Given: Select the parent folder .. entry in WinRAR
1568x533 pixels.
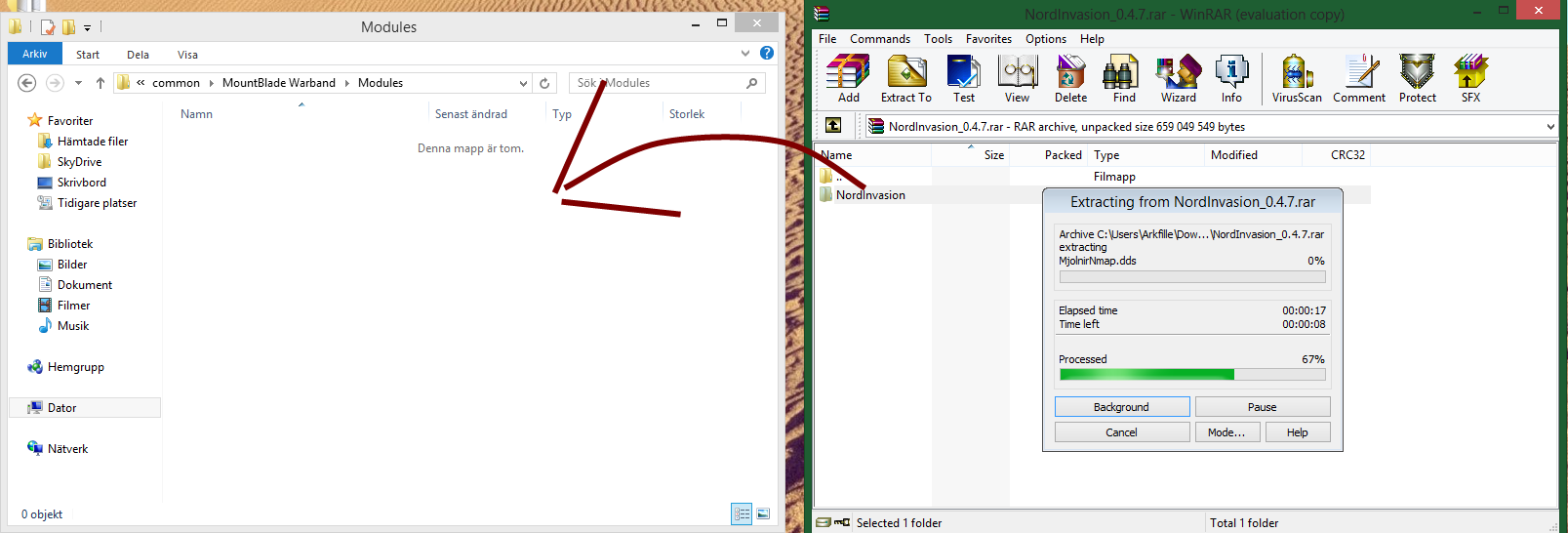Looking at the screenshot, I should point(839,177).
